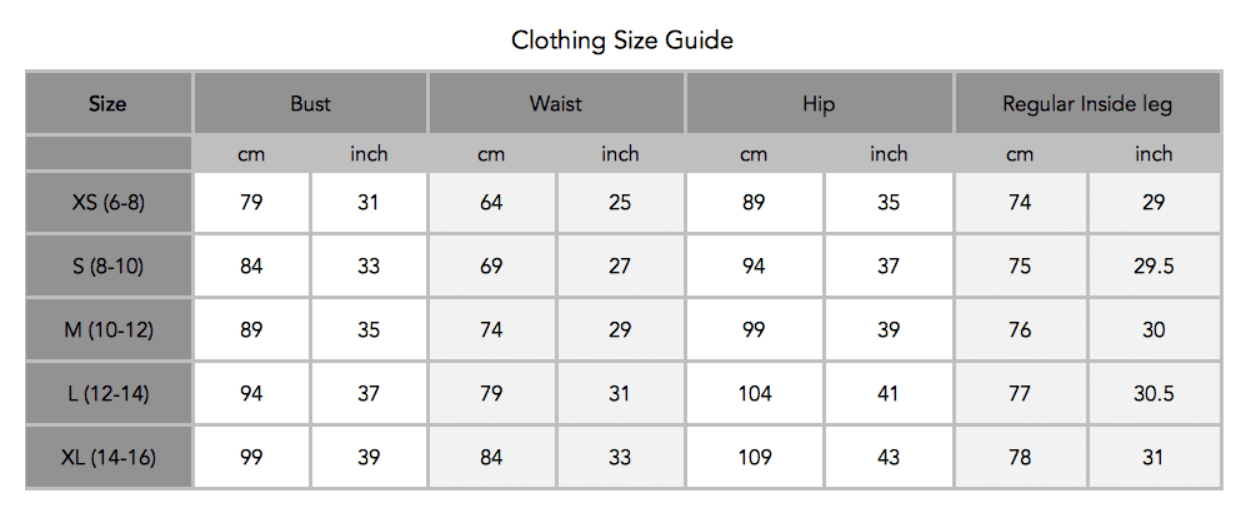Screen dimensions: 1247x522
Task: Select the Size column header
Action: (x=107, y=103)
